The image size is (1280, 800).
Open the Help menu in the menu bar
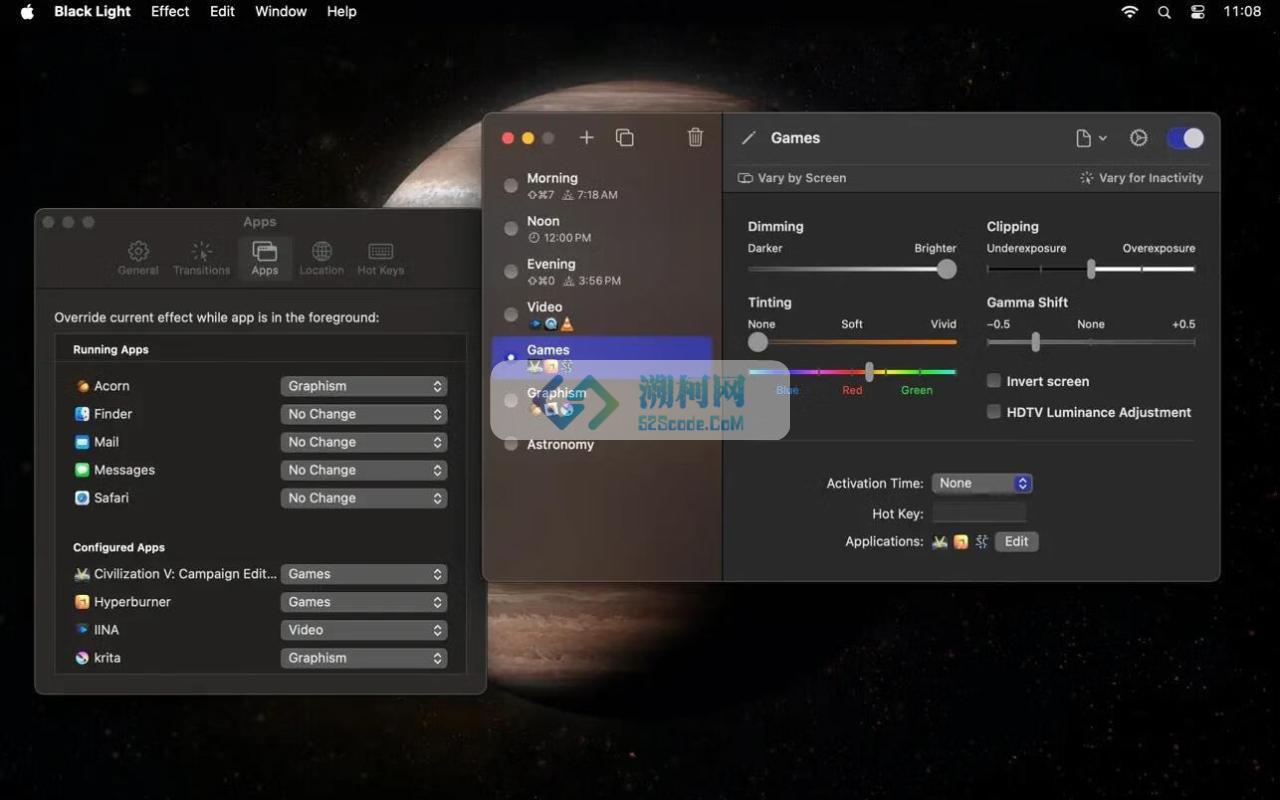point(342,12)
